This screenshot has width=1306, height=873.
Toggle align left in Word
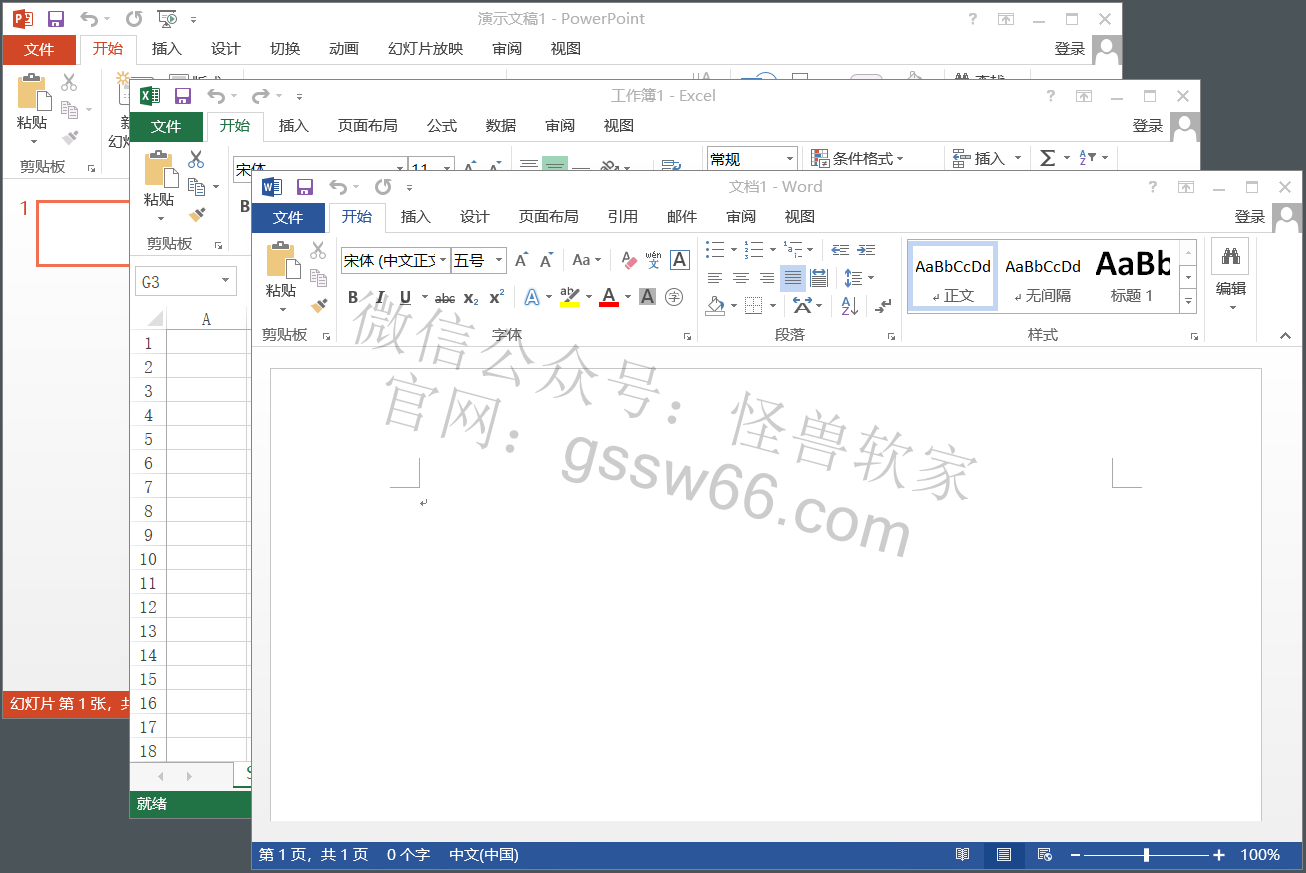coord(714,278)
